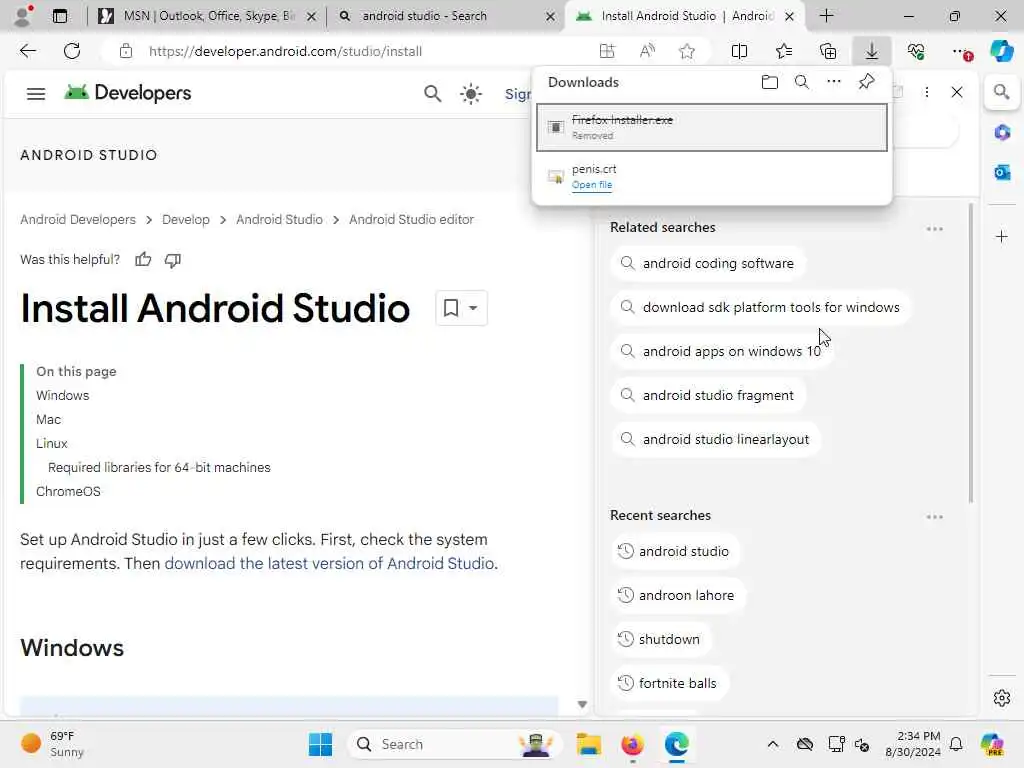
Task: Open the Outlook sidebar icon
Action: [x=1002, y=172]
